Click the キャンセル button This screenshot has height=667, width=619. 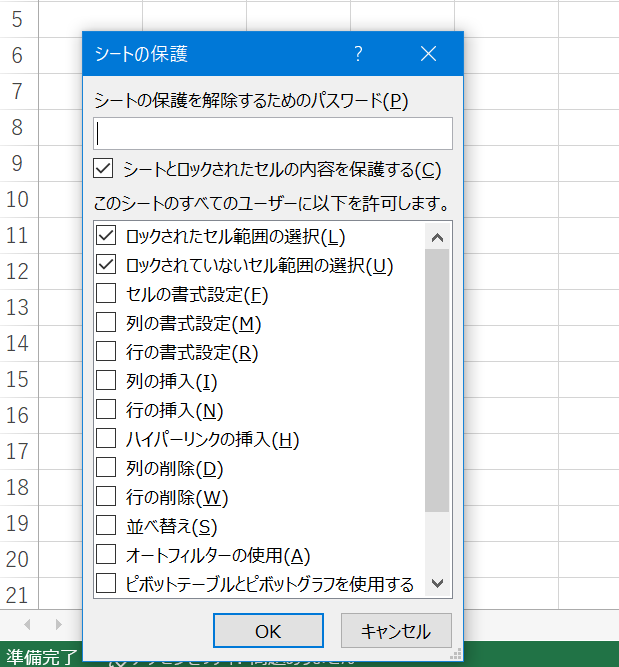tap(396, 631)
